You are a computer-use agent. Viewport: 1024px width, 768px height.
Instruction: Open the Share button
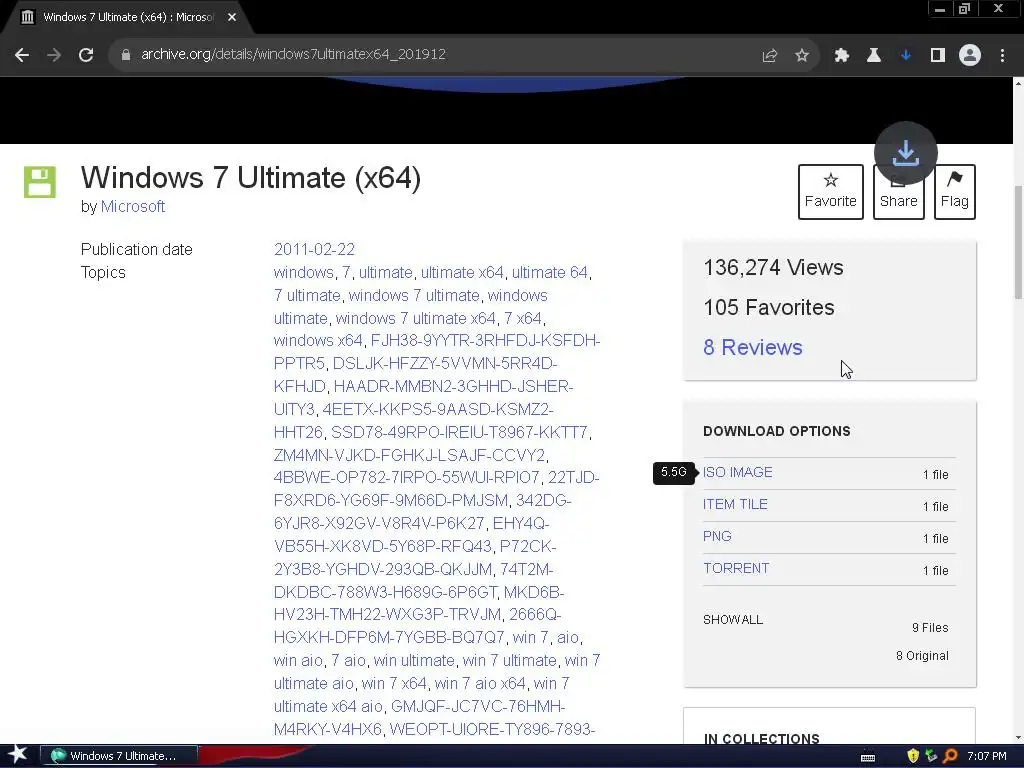point(899,200)
